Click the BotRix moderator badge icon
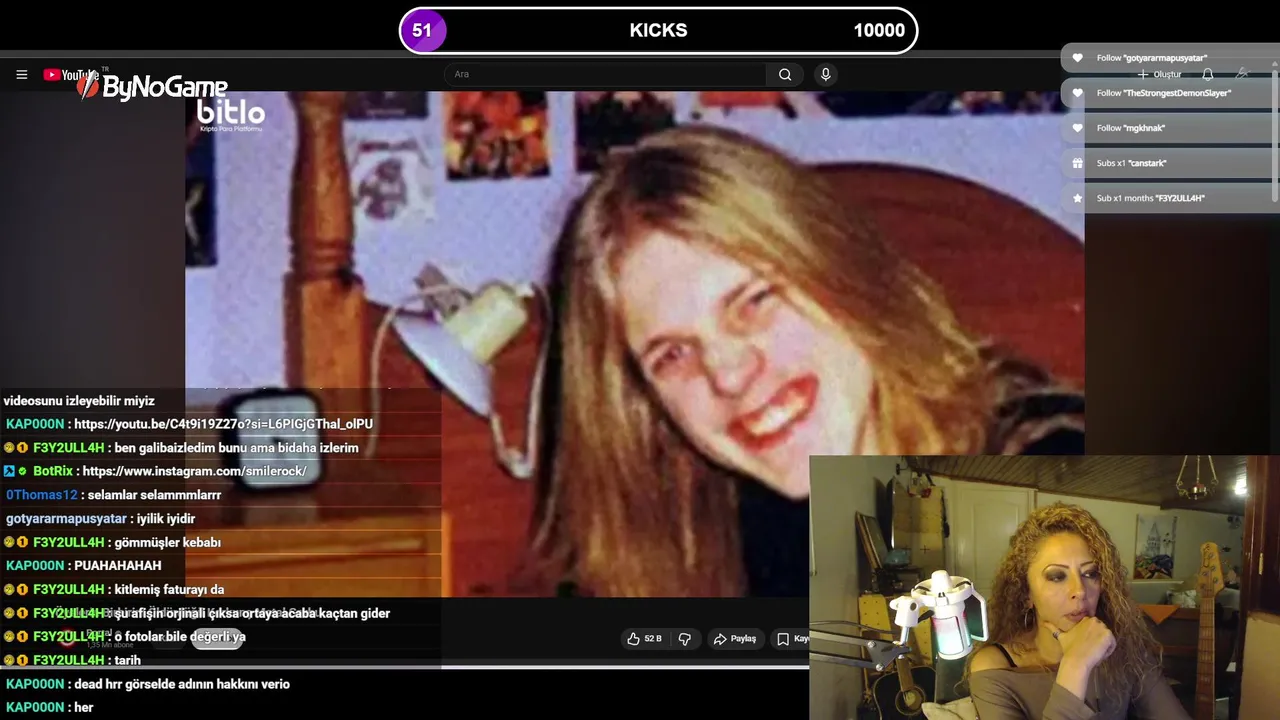This screenshot has width=1280, height=720. [x=9, y=471]
